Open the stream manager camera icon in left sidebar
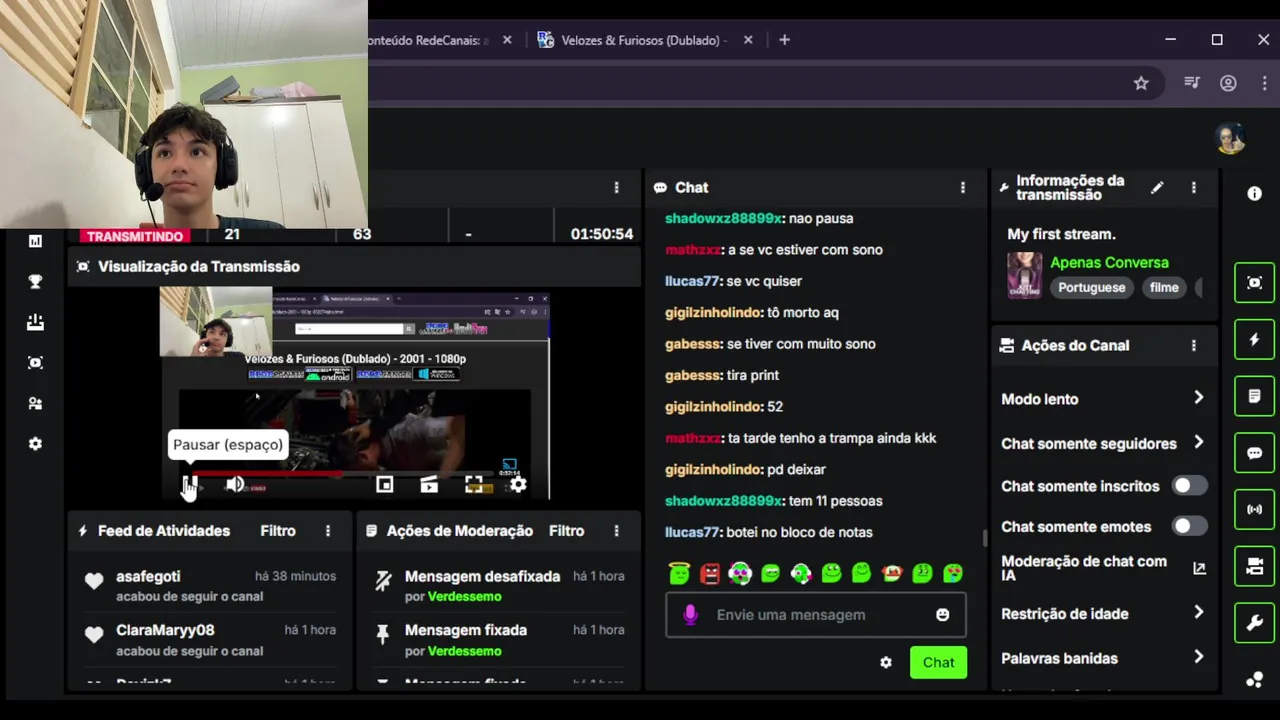 click(x=35, y=363)
